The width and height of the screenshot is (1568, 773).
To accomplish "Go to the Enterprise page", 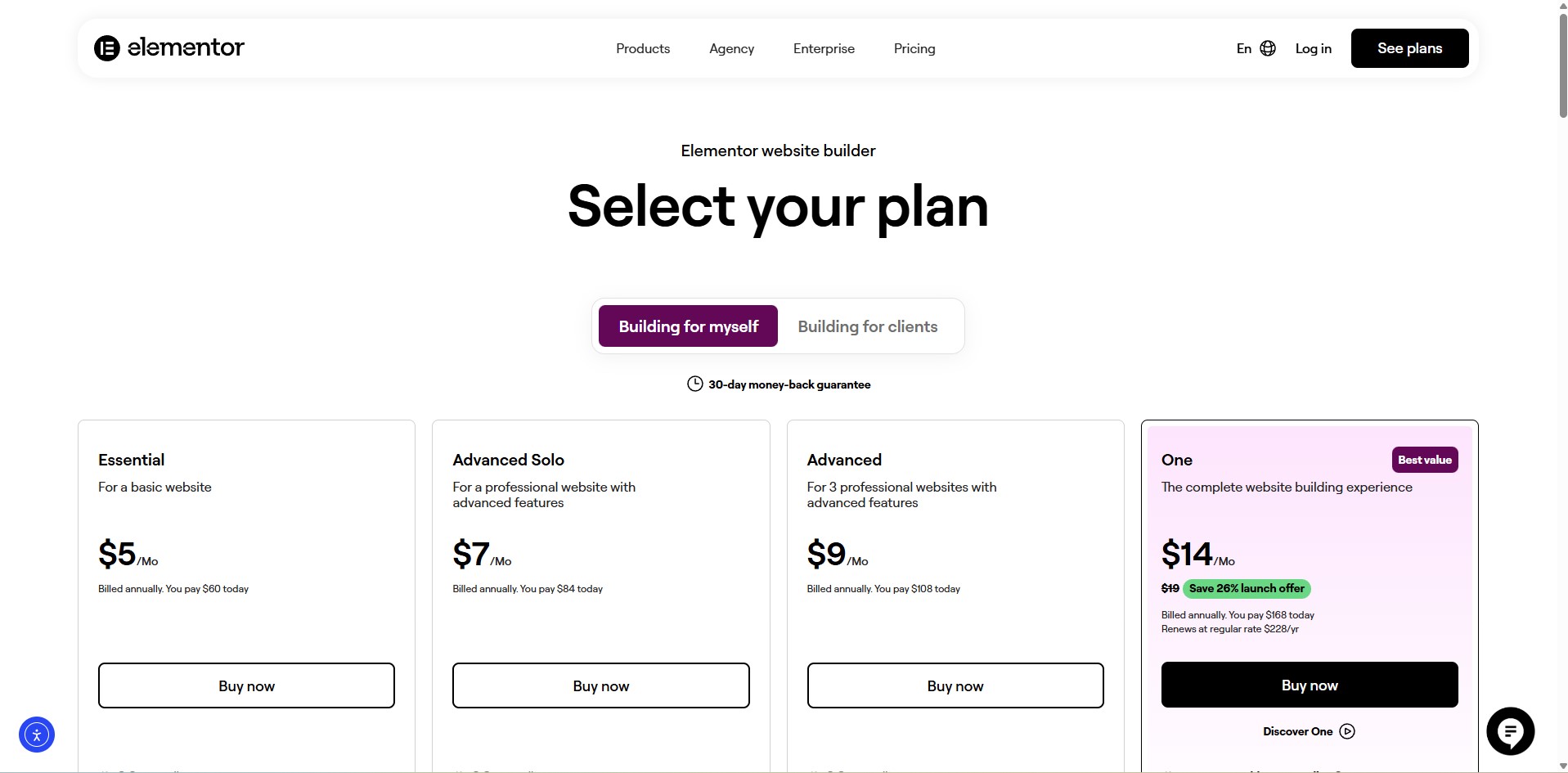I will tap(824, 49).
